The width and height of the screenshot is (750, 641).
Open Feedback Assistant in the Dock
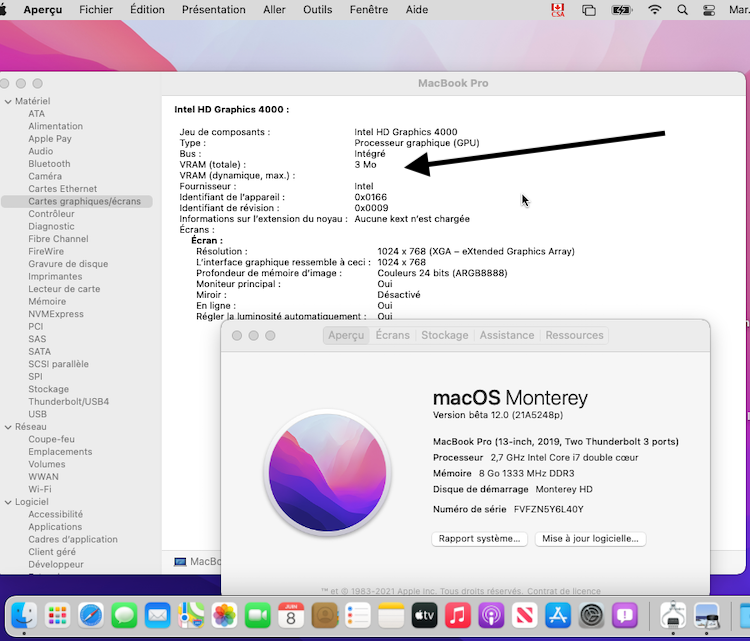pos(625,615)
